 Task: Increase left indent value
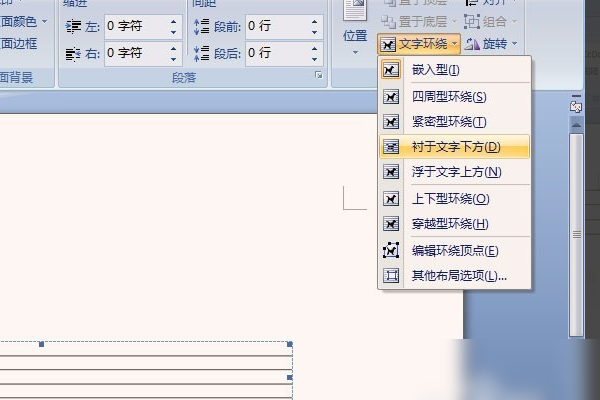[x=174, y=21]
